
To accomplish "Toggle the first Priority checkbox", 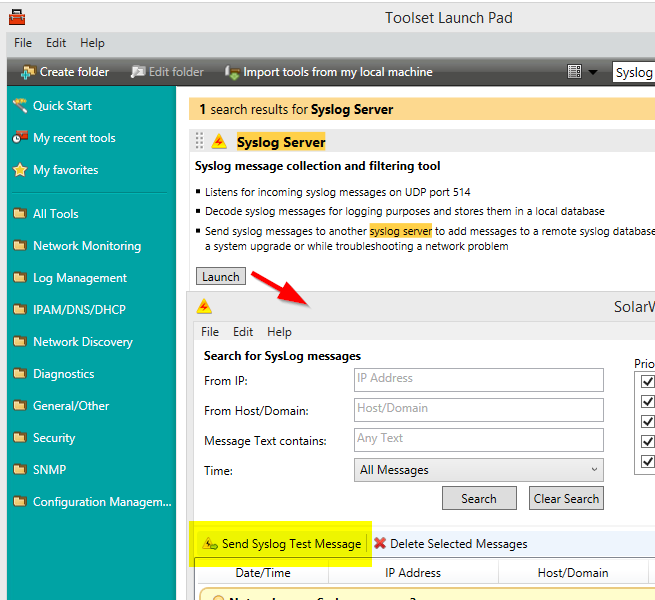I will [647, 381].
